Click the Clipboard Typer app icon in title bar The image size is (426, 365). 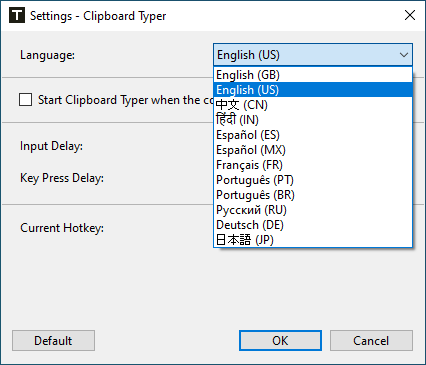pyautogui.click(x=17, y=15)
